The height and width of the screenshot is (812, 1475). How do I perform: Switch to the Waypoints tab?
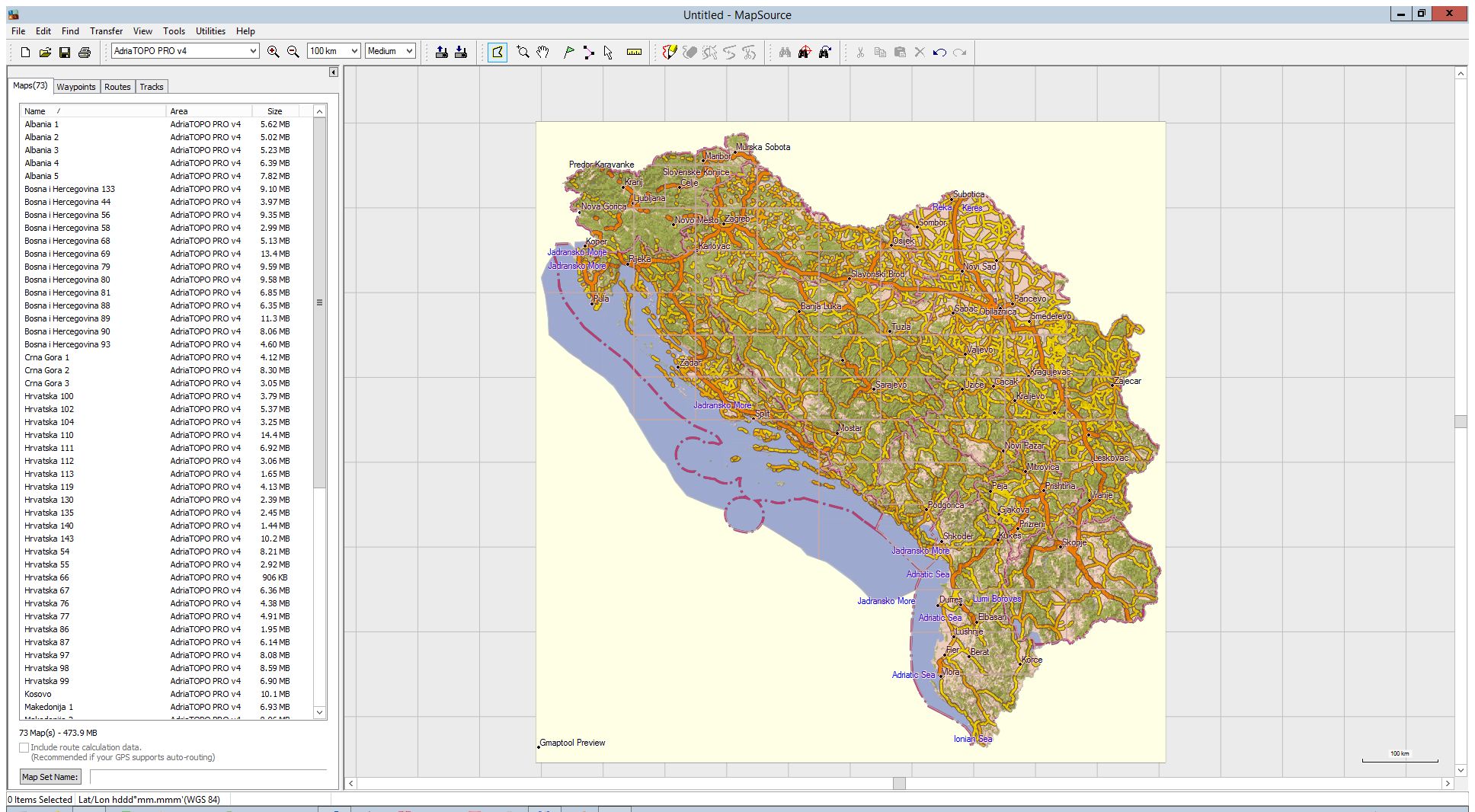pyautogui.click(x=76, y=87)
